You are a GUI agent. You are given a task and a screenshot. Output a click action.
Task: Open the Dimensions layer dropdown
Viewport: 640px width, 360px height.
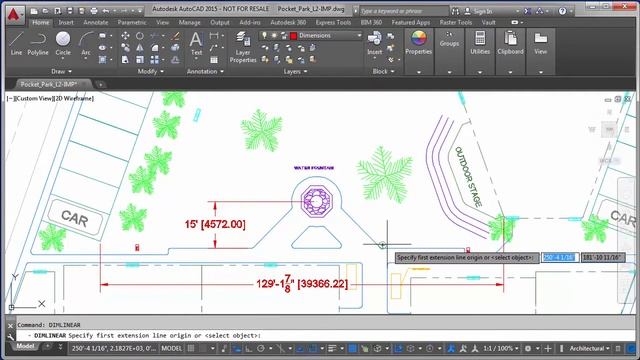[x=359, y=36]
